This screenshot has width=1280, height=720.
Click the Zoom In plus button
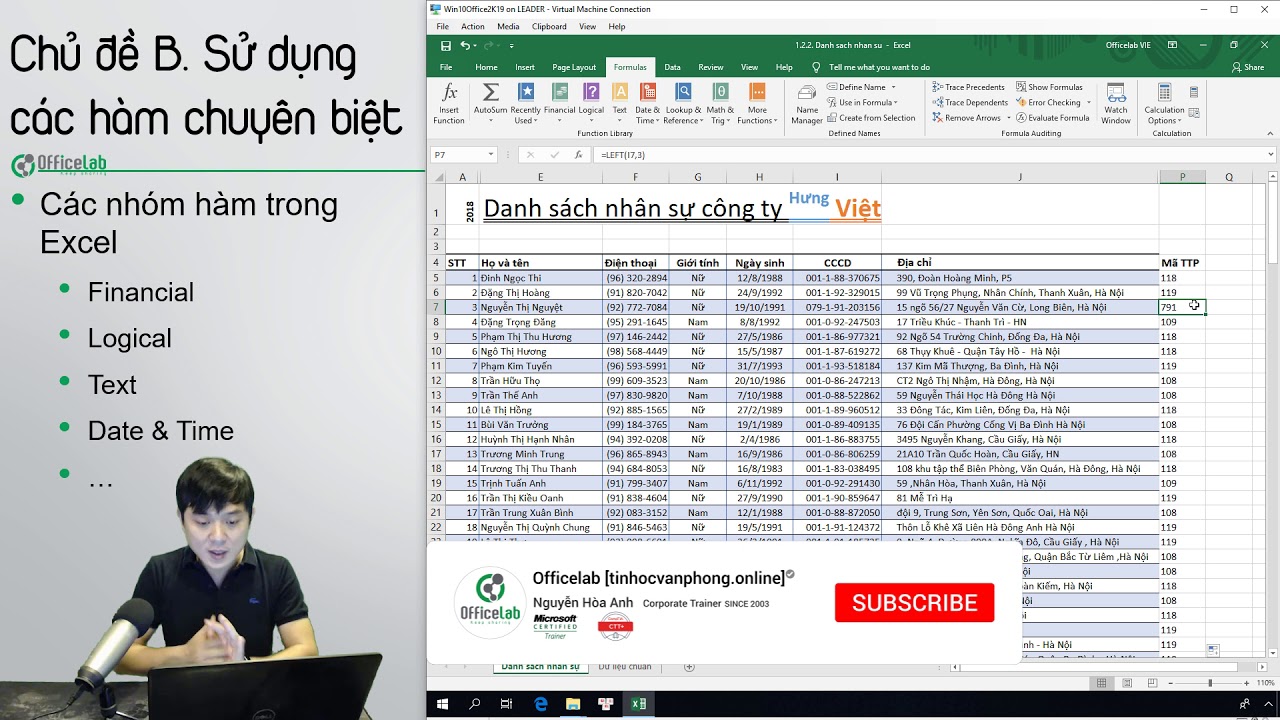tap(1246, 683)
